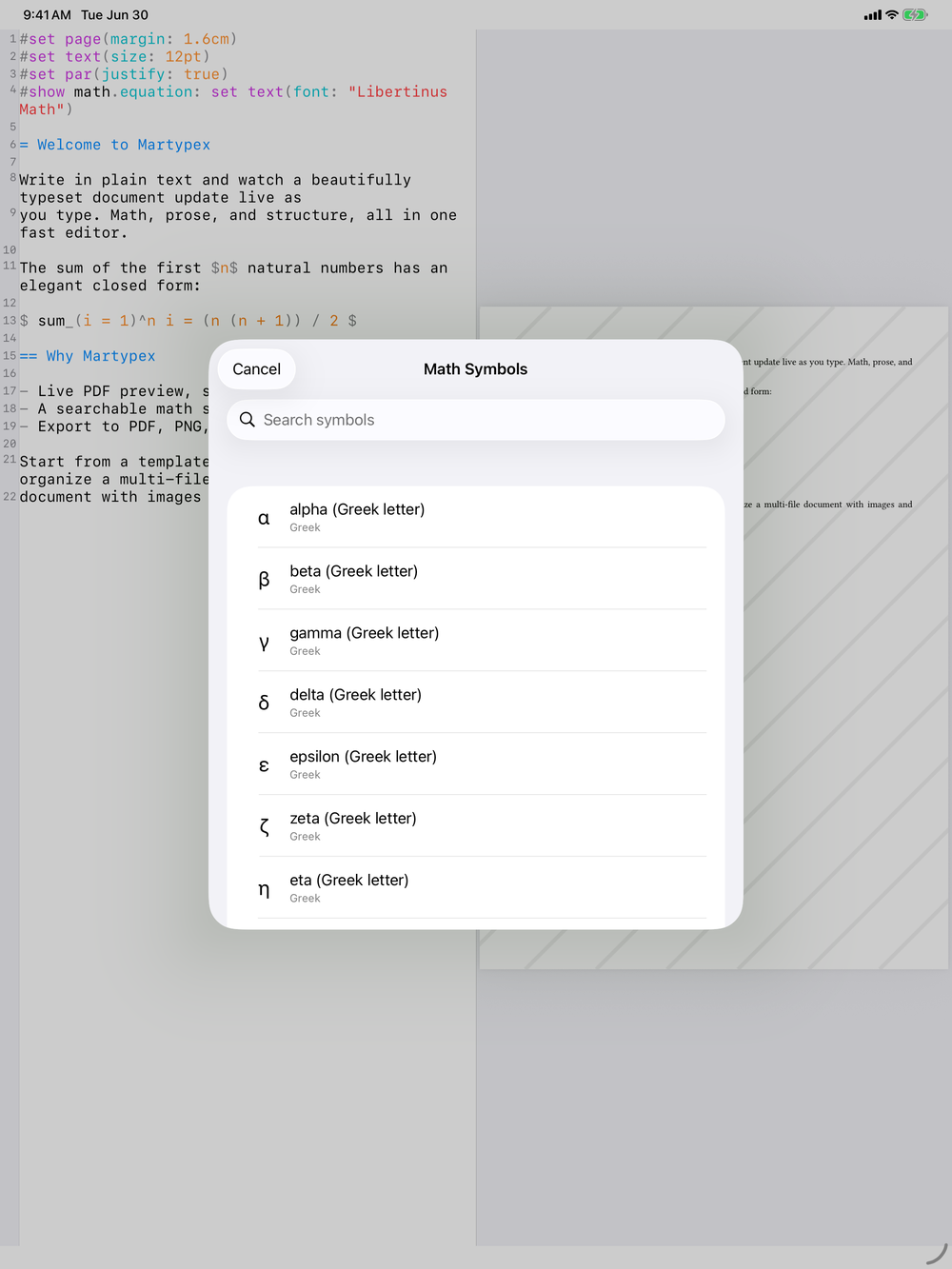Tap the ε glyph icon
Image resolution: width=952 pixels, height=1269 pixels.
click(264, 765)
